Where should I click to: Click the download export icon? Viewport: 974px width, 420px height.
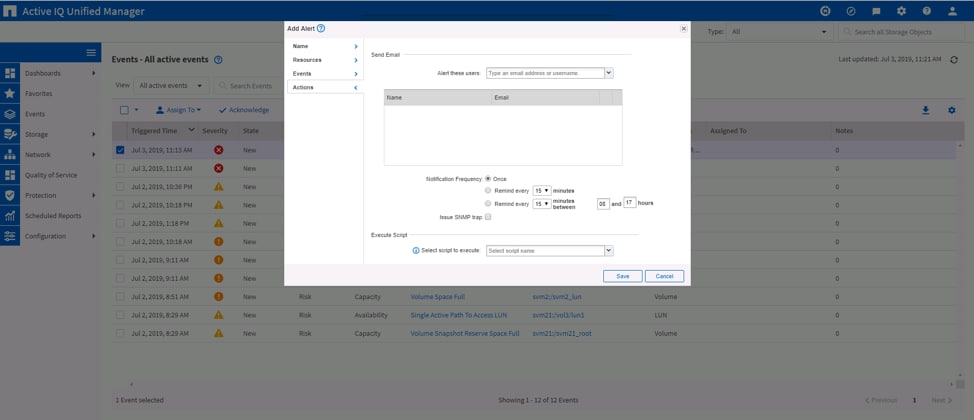[926, 110]
